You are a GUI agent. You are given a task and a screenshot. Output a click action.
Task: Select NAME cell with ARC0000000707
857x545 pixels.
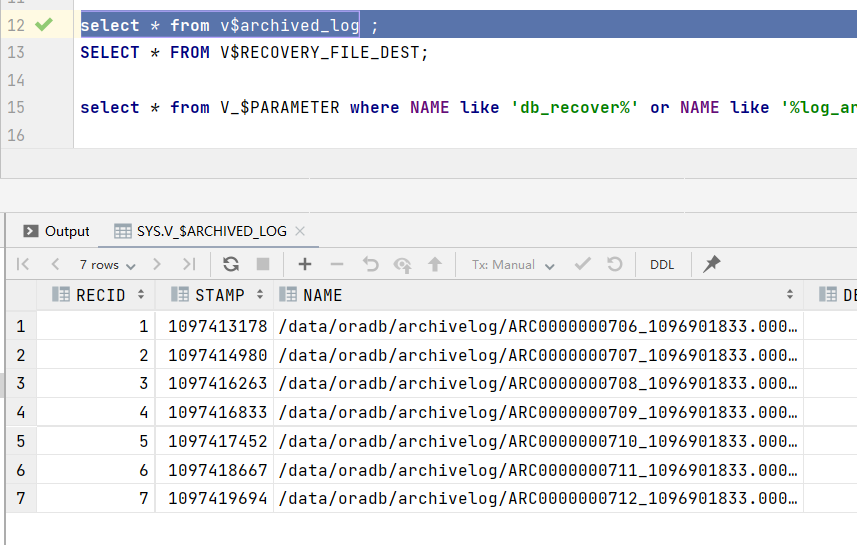pyautogui.click(x=538, y=355)
